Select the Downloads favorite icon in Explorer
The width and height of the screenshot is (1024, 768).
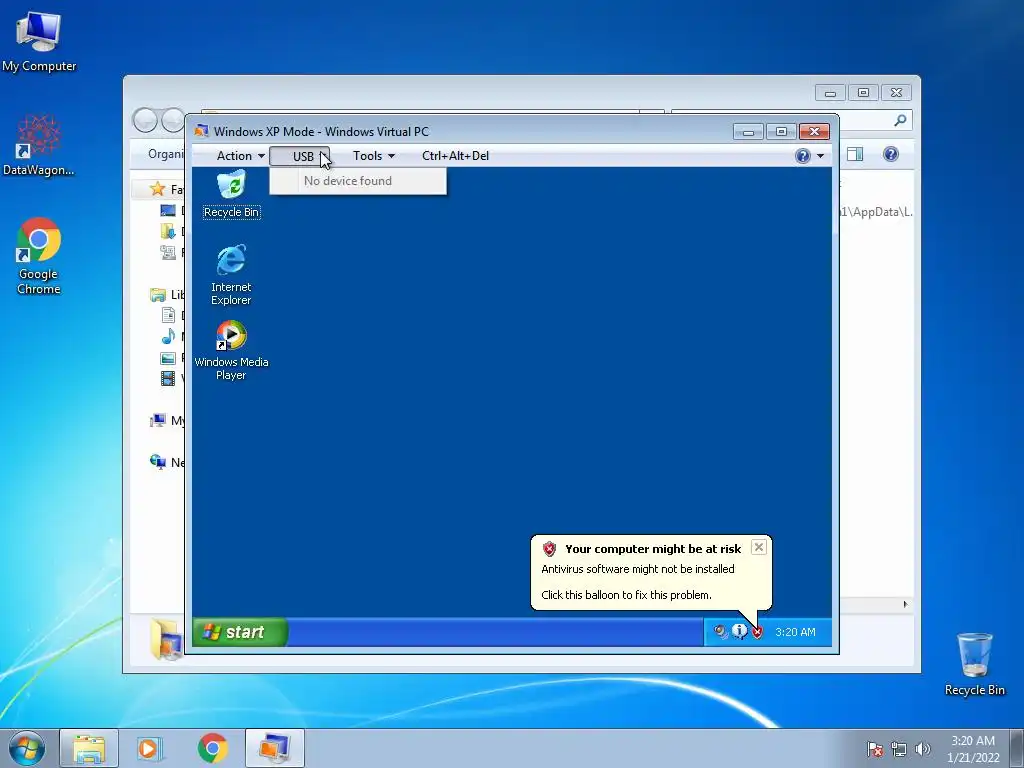[x=168, y=231]
